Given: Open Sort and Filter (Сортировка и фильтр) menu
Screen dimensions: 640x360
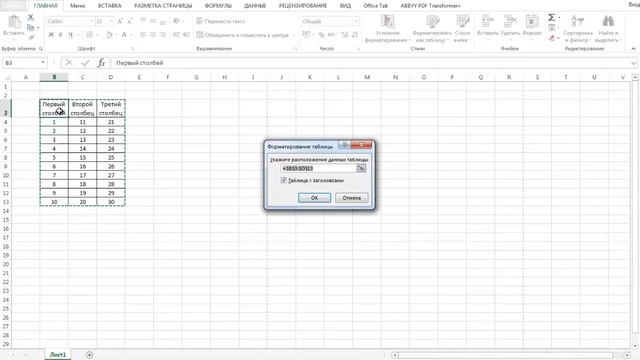Looking at the screenshot, I should point(578,28).
